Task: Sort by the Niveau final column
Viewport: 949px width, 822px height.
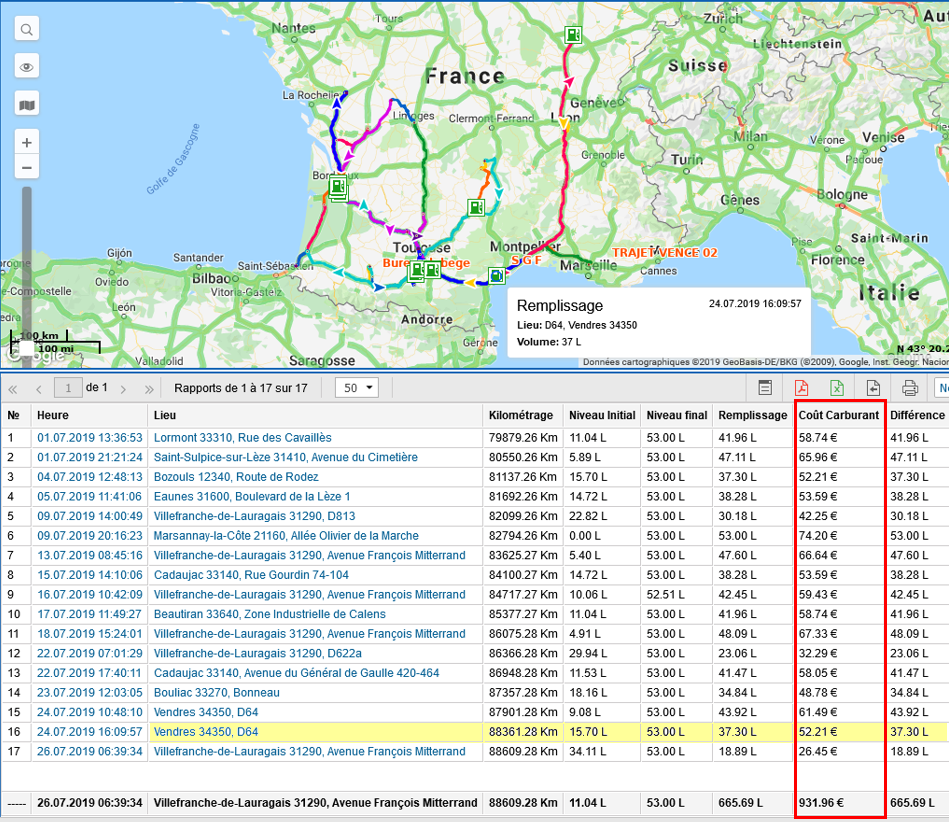Action: coord(677,415)
